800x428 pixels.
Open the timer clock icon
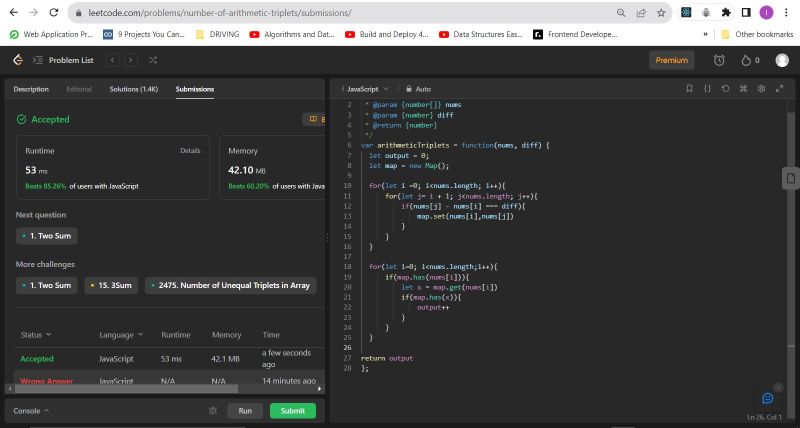[718, 60]
